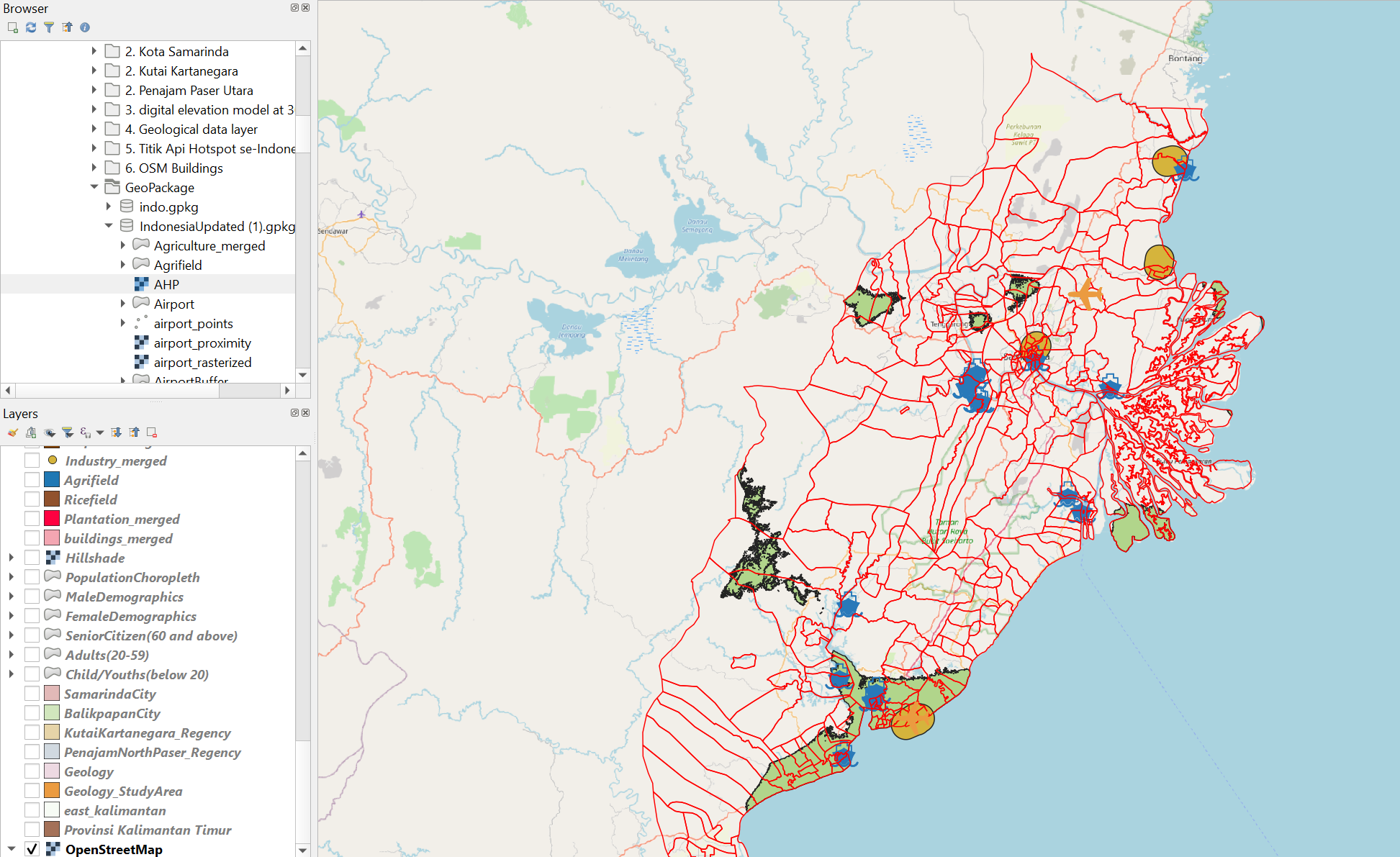Expand the Agriculture_merged item
The width and height of the screenshot is (1400, 857).
pyautogui.click(x=123, y=245)
